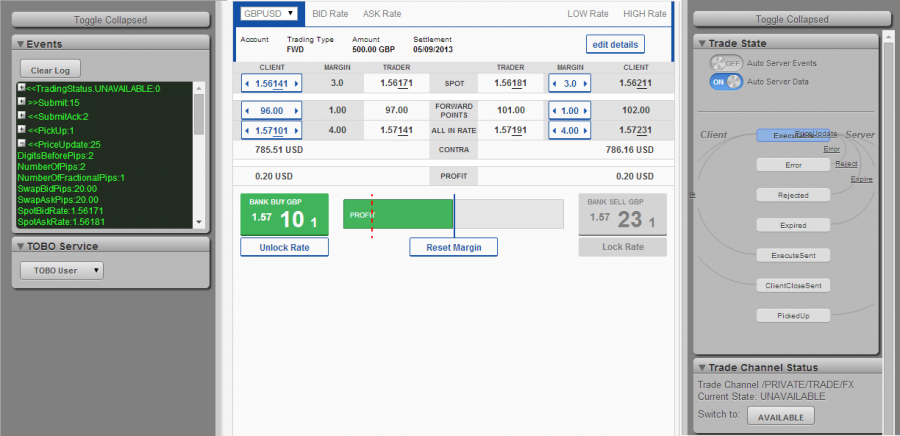This screenshot has height=436, width=900.
Task: Increase the spot client rate 1.56141
Action: (296, 84)
